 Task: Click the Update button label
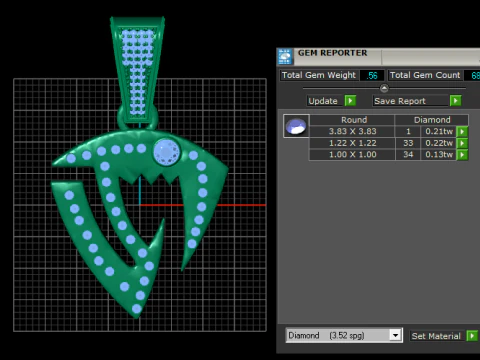(x=323, y=101)
